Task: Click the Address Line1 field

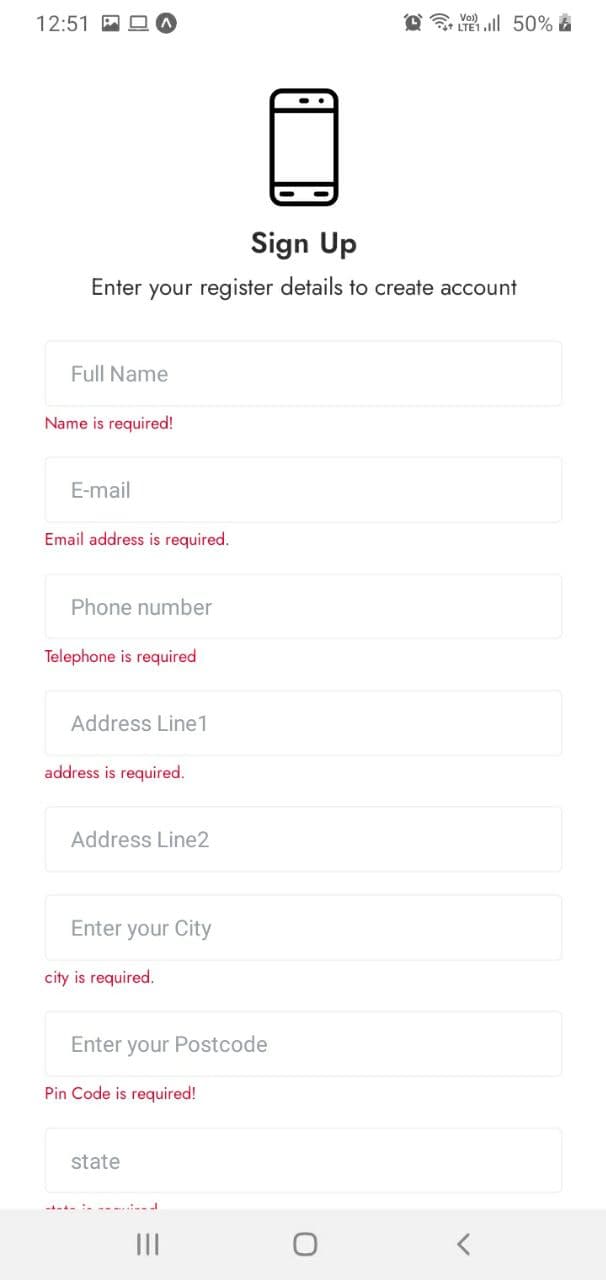Action: click(303, 723)
